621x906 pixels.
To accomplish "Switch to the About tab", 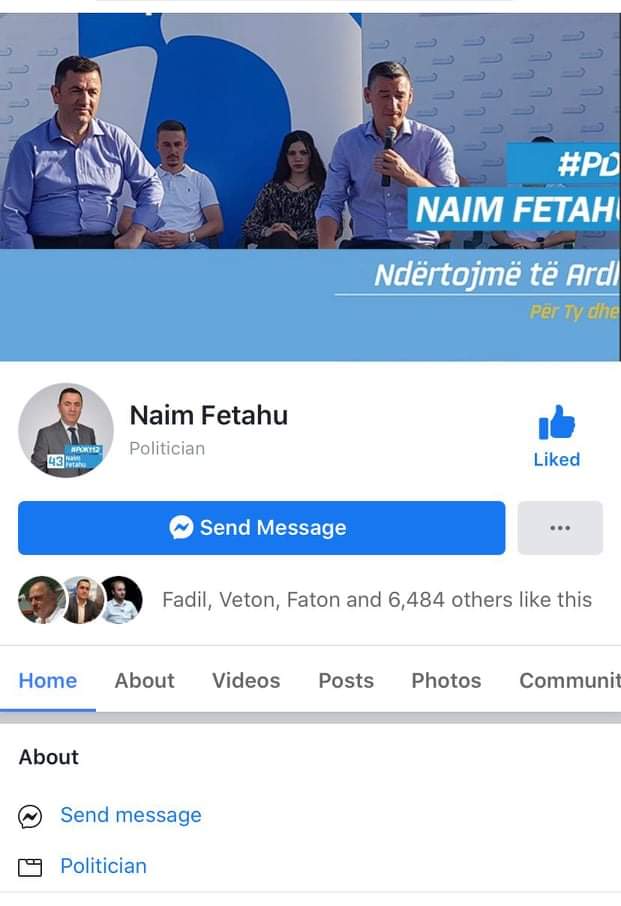I will pos(144,681).
